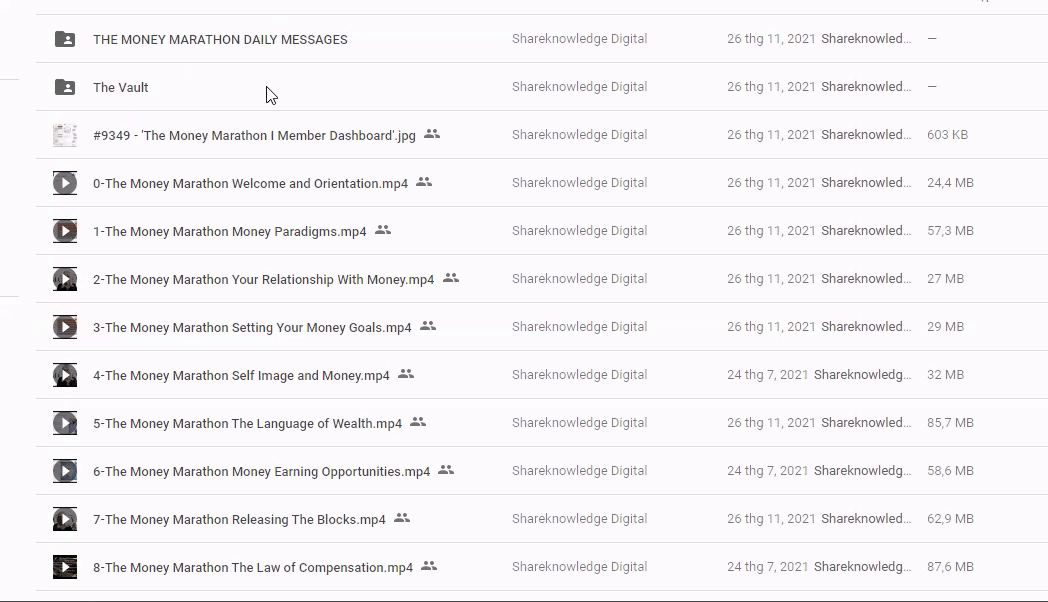
Task: Click shared icon beside Member Dashboard jpg
Action: 432,134
